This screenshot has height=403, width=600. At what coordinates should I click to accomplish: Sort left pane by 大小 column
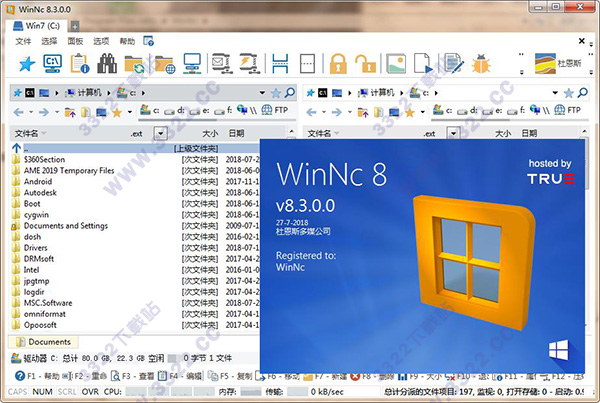tap(210, 133)
